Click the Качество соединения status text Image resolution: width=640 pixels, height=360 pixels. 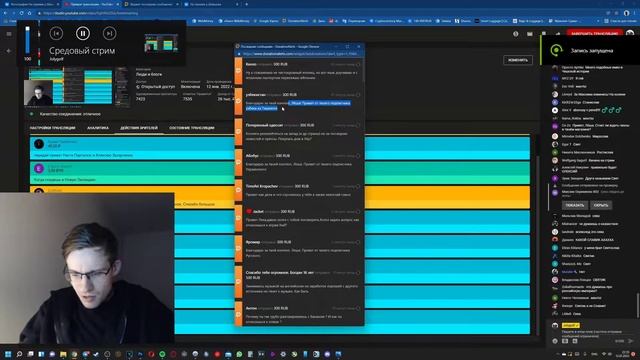pos(70,114)
